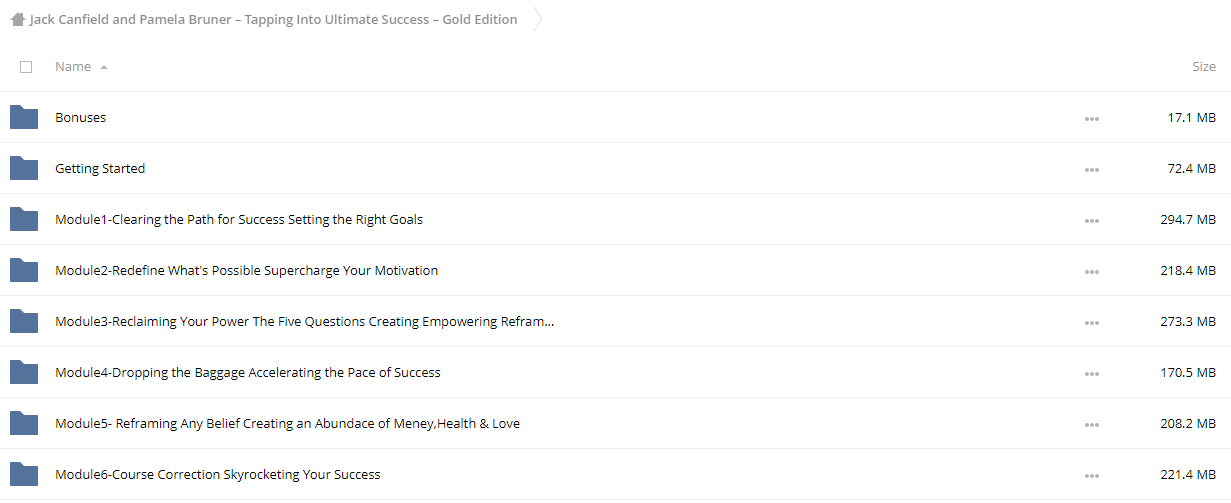Screen dimensions: 1231x503
Task: Show three-dot menu for Module6 folder
Action: point(1091,475)
